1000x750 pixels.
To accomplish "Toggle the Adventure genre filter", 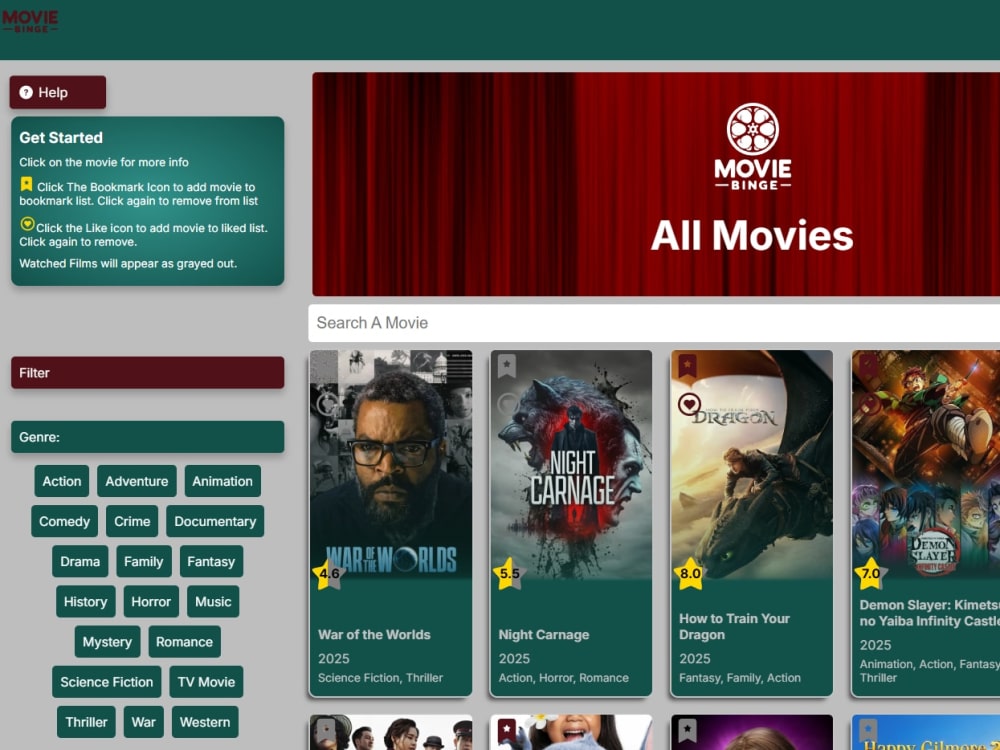I will tap(137, 481).
